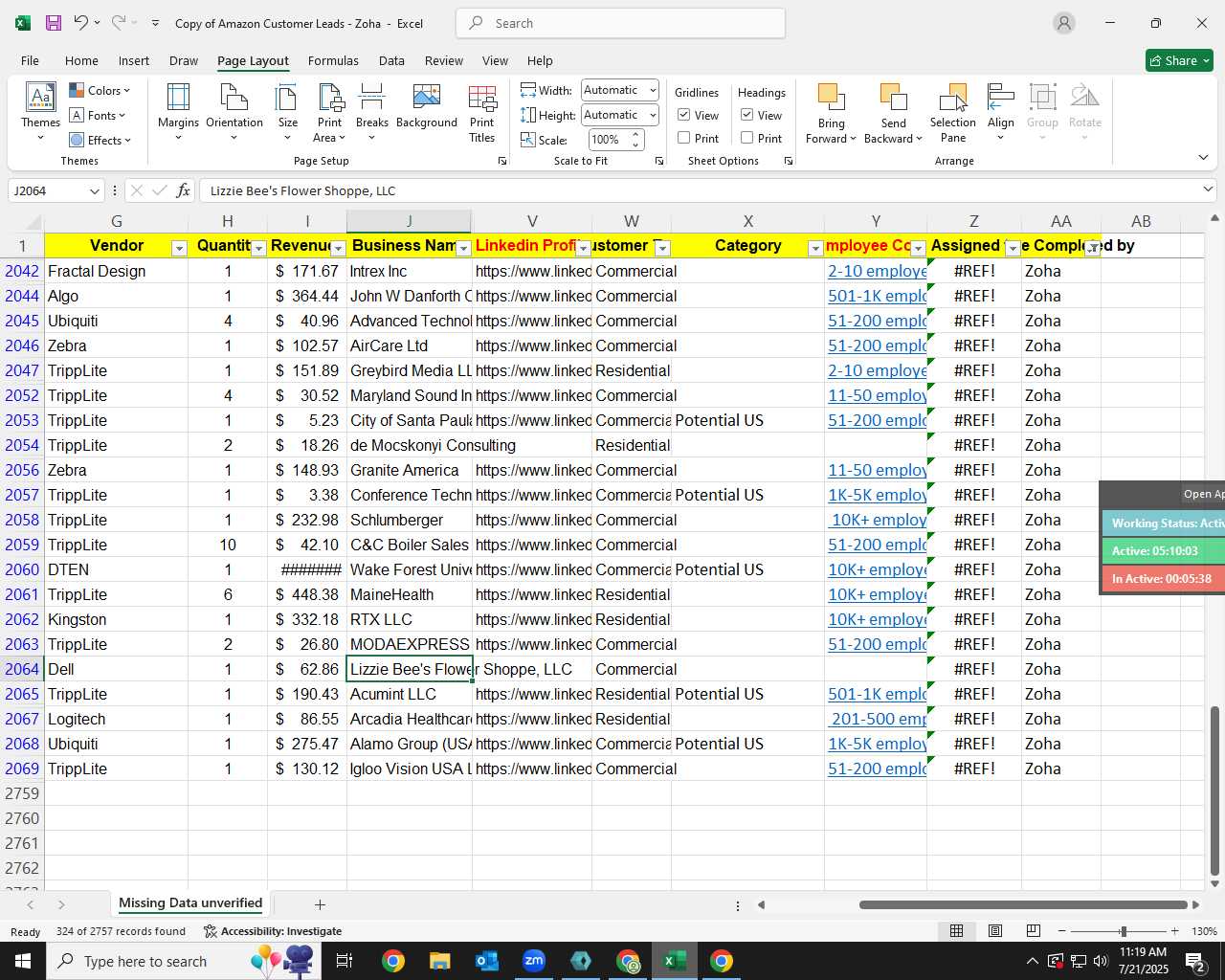Toggle Gridlines View checkbox
Viewport: 1225px width, 980px height.
(x=684, y=115)
